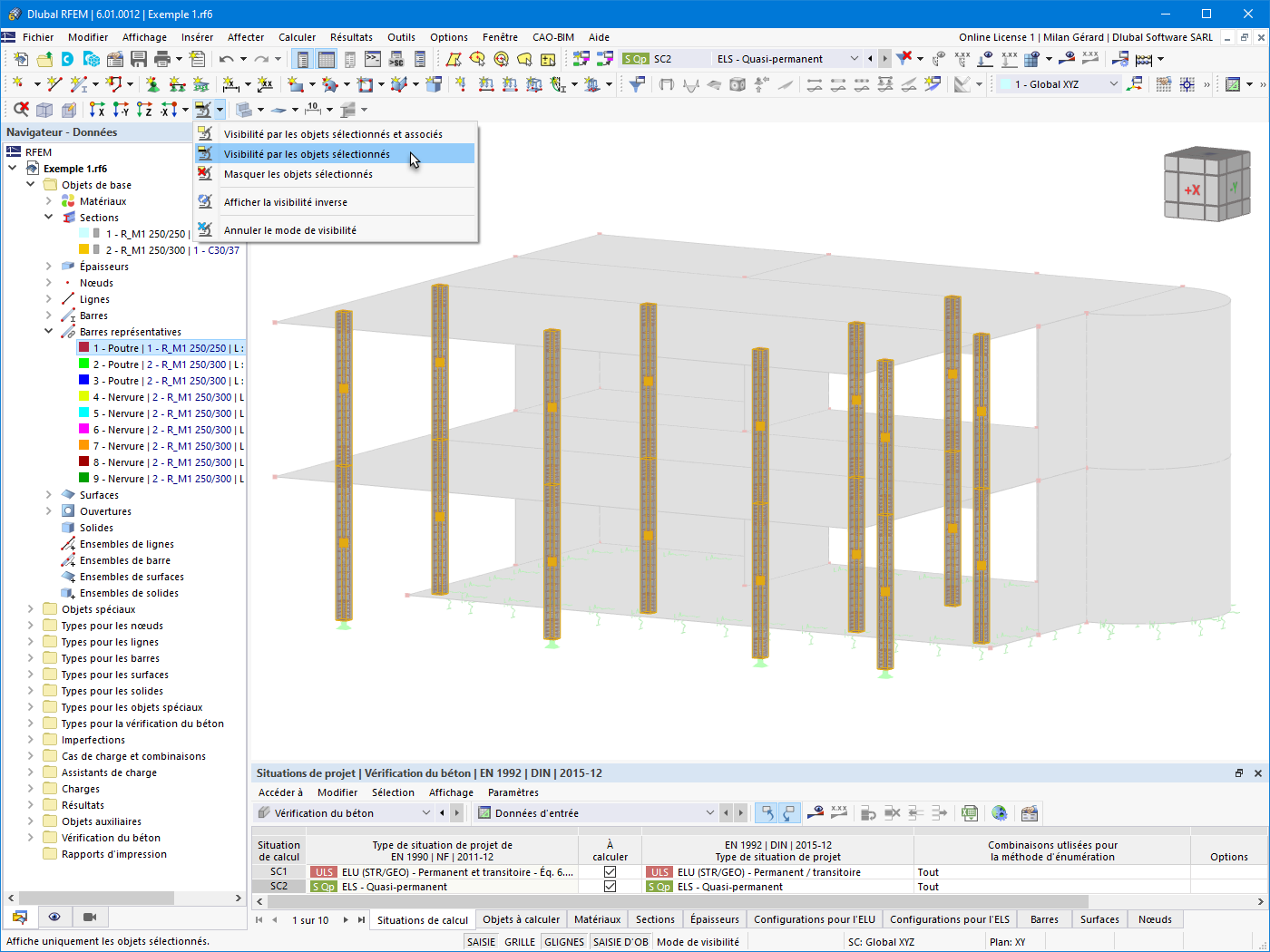Screen dimensions: 1270x952
Task: Show the Display navigator eye tab
Action: tap(54, 917)
